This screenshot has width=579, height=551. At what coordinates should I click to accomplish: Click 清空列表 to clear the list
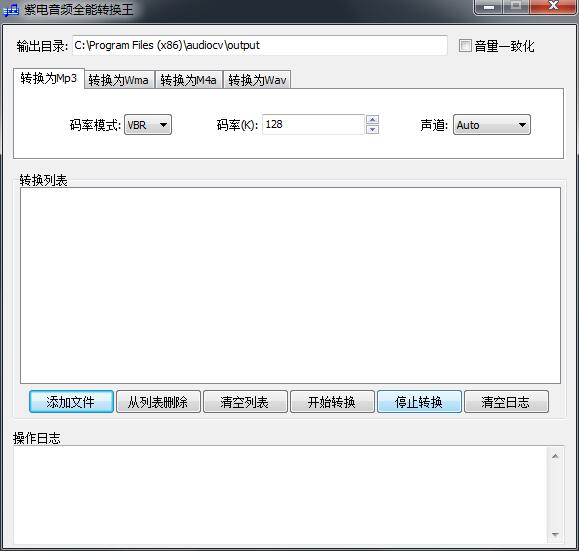245,401
